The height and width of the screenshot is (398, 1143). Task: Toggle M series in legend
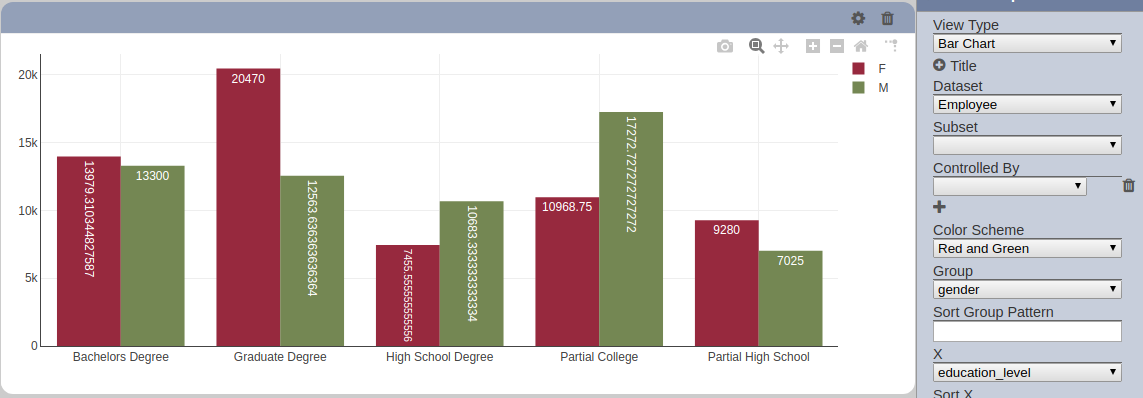[x=870, y=88]
